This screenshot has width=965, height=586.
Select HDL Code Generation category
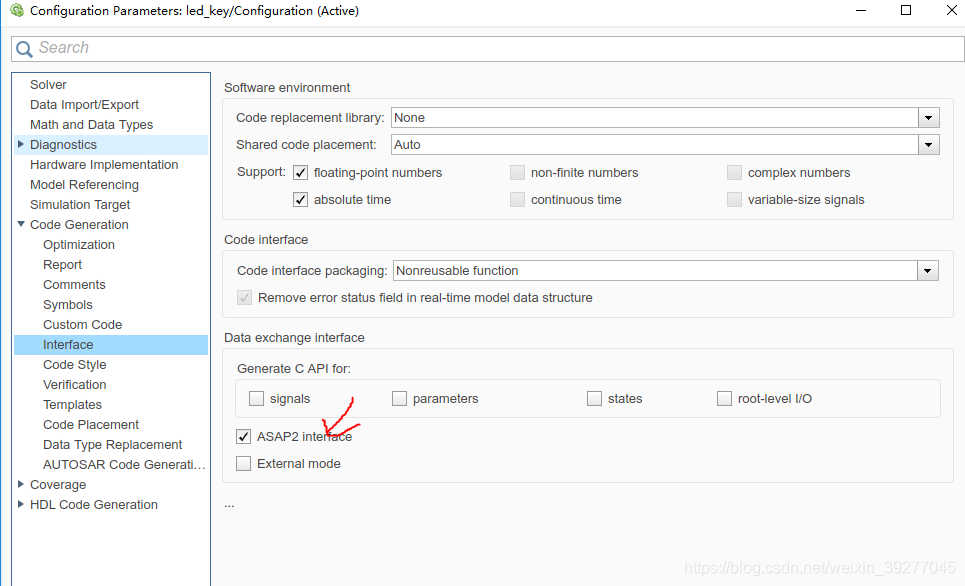(94, 505)
